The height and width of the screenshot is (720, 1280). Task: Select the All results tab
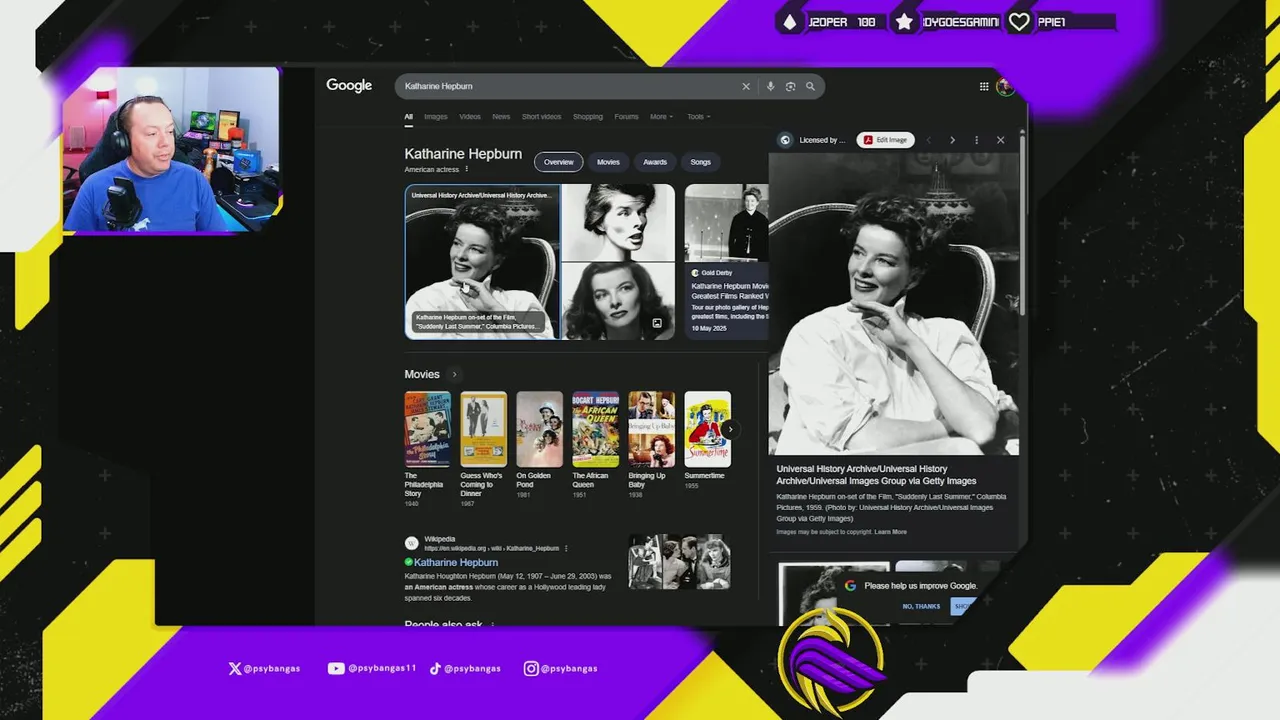point(408,117)
